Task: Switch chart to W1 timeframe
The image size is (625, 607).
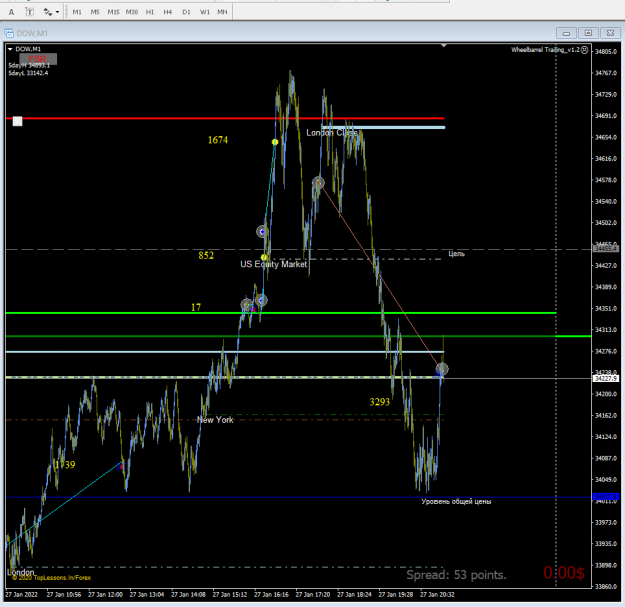Action: pyautogui.click(x=204, y=12)
